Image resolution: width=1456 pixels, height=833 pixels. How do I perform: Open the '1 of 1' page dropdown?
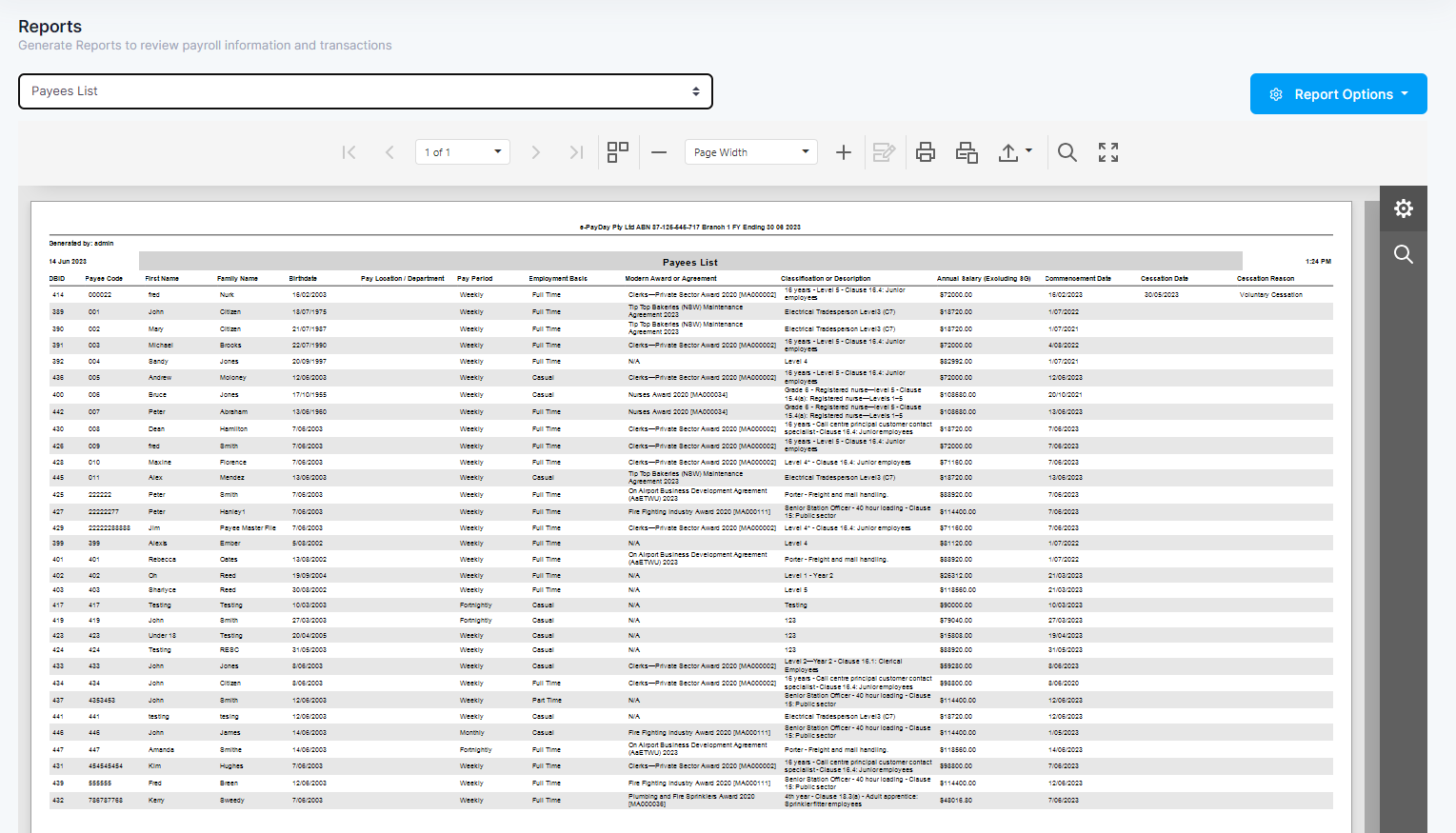click(463, 152)
